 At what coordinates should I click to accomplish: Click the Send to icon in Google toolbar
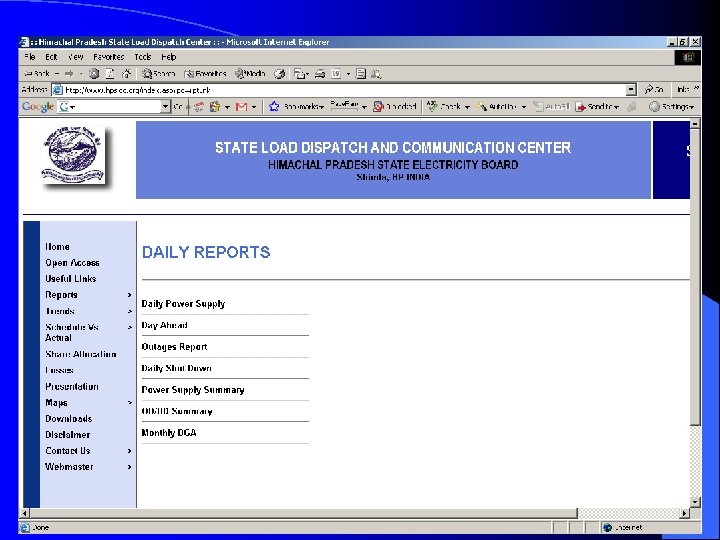tap(581, 107)
